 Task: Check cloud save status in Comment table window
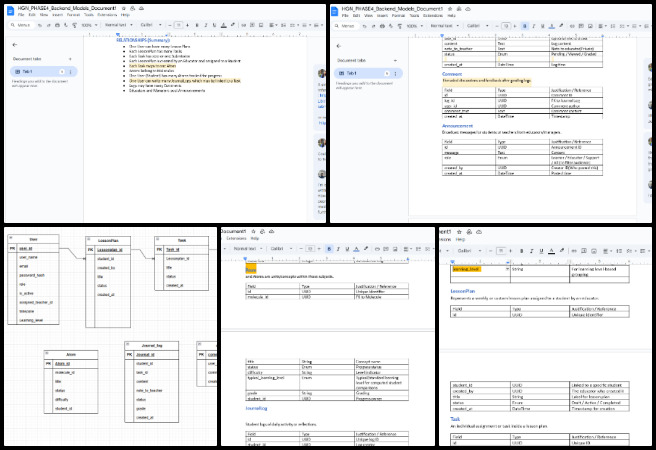(x=468, y=8)
